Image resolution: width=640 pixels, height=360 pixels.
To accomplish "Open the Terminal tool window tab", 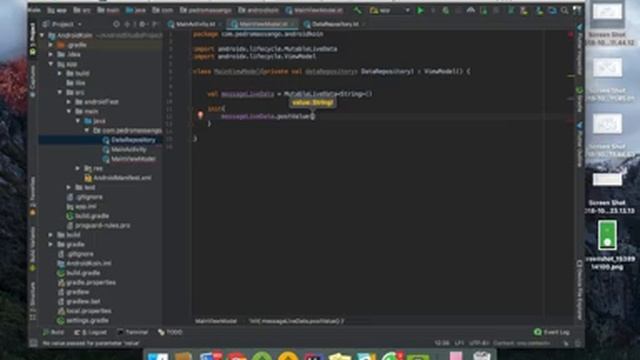I will click(133, 333).
